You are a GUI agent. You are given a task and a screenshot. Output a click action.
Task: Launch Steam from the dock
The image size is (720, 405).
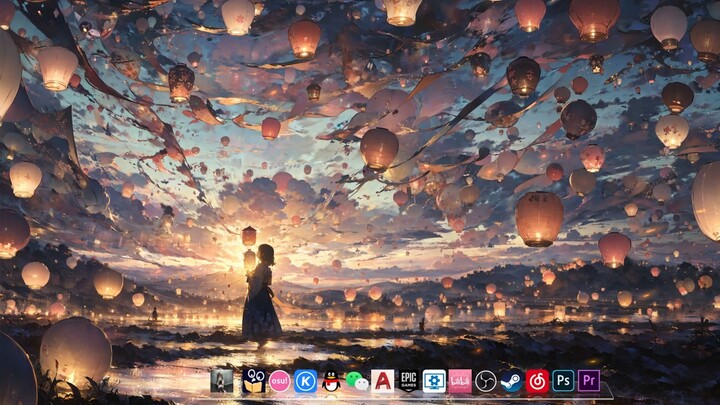(512, 381)
